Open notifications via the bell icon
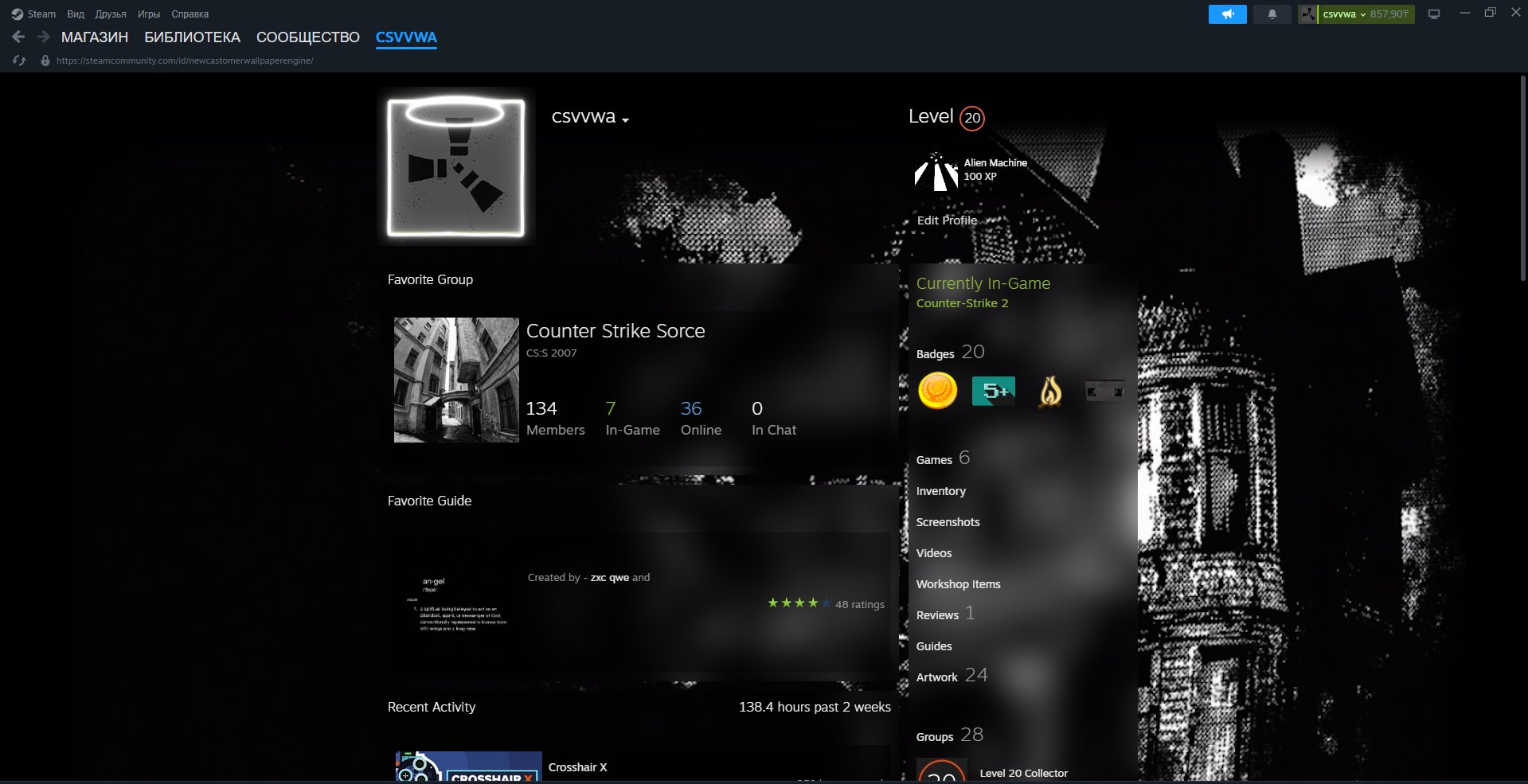Screen dimensions: 1528x784 1272,14
